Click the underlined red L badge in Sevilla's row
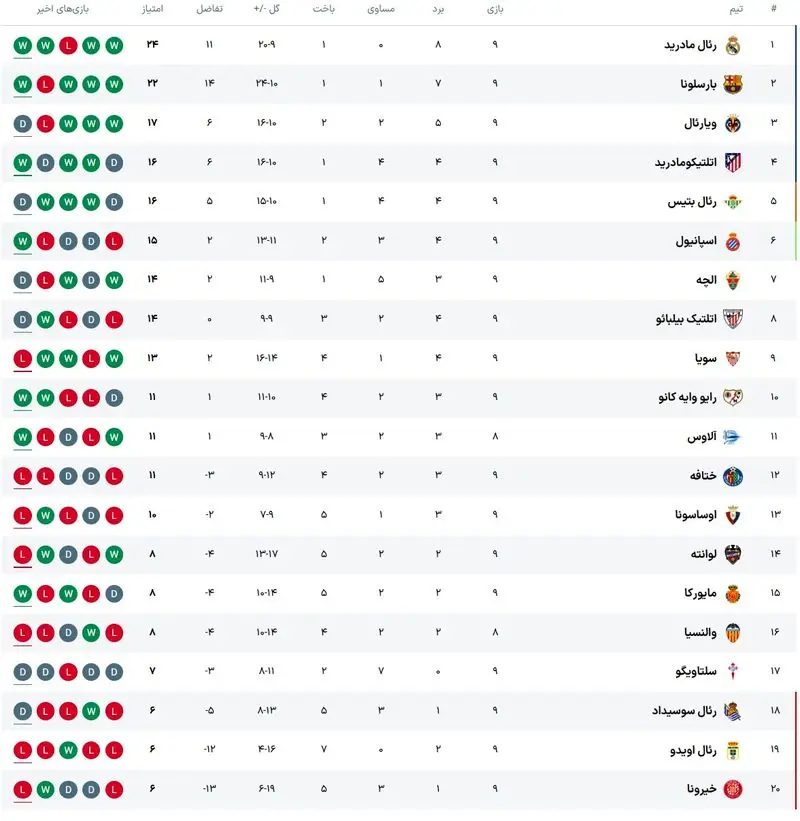The image size is (800, 821). [x=23, y=358]
